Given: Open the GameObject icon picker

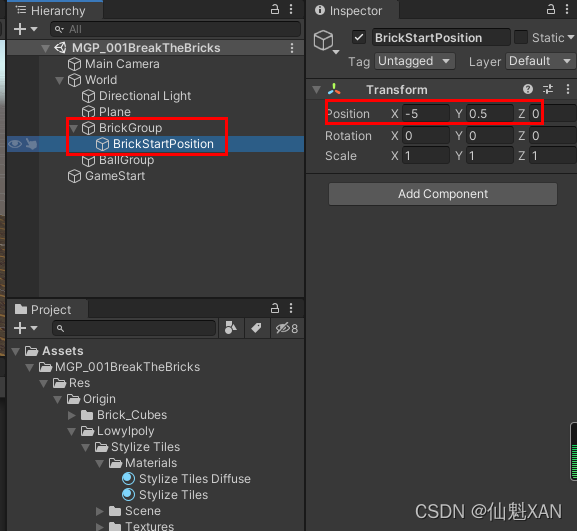Looking at the screenshot, I should click(326, 42).
